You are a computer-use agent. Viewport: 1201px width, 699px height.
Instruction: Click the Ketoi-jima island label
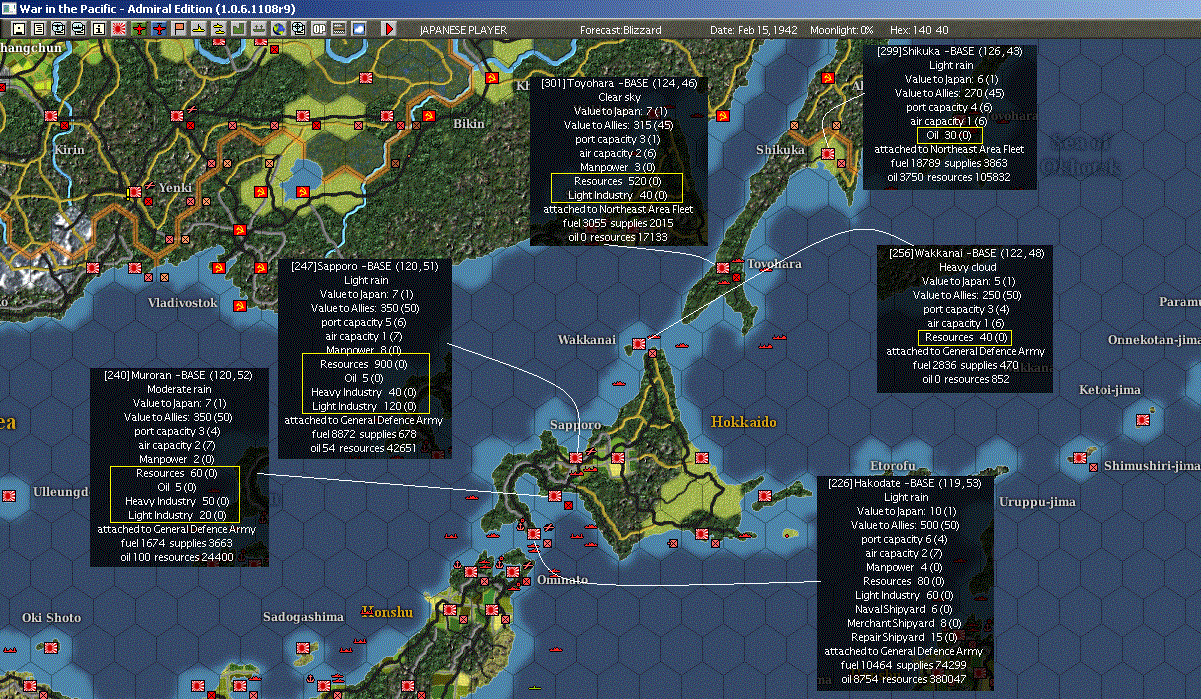(1112, 390)
